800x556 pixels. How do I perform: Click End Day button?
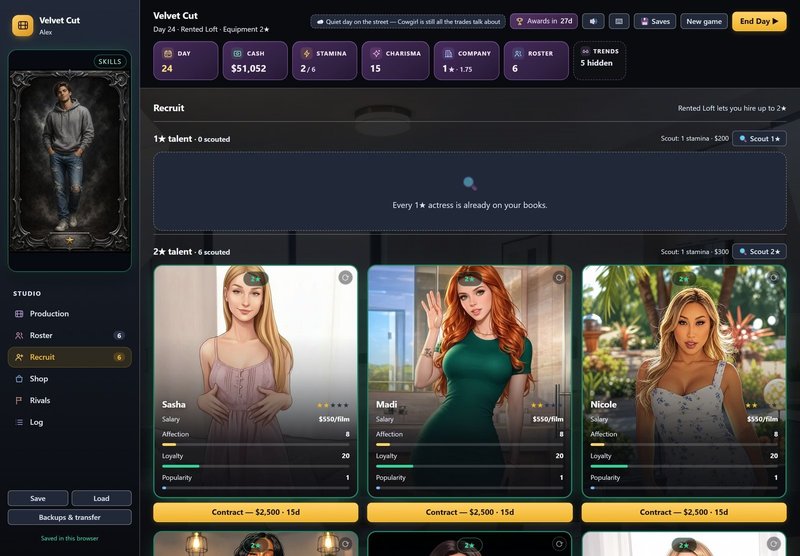[x=759, y=21]
